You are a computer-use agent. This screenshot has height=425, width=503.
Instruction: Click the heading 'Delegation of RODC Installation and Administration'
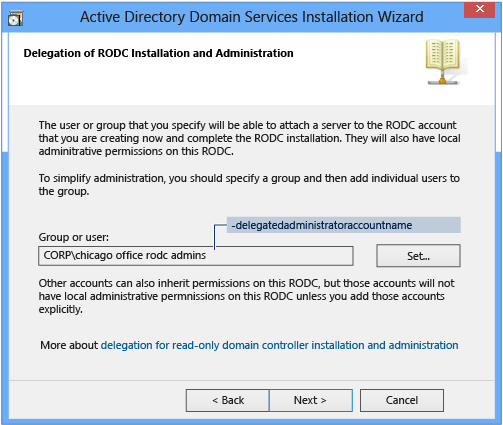pyautogui.click(x=158, y=53)
